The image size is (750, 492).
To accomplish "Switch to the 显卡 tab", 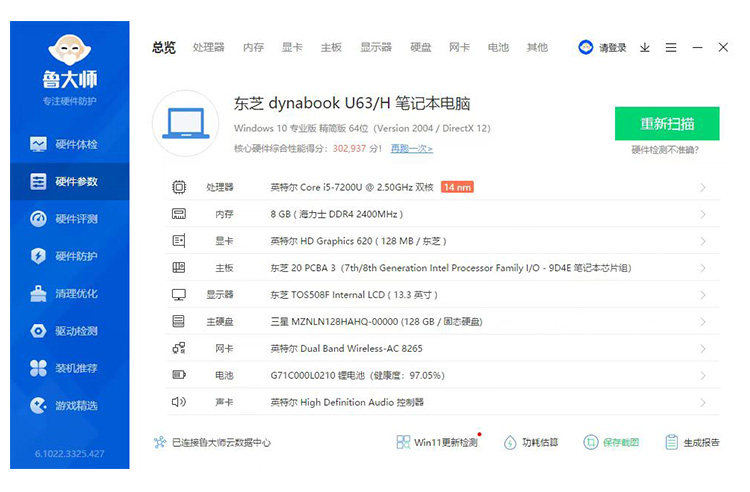I will point(292,47).
